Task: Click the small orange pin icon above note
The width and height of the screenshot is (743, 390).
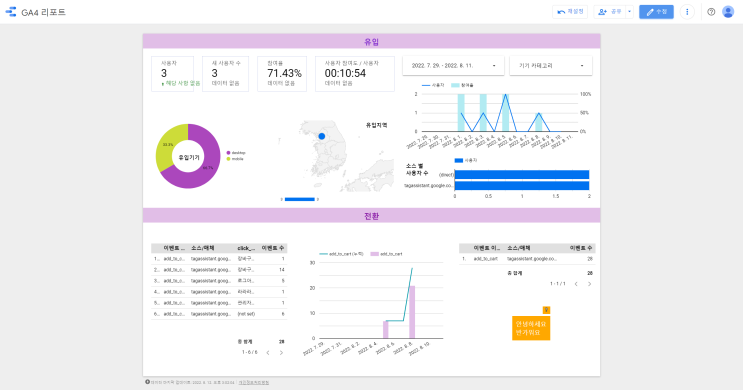Action: 546,310
